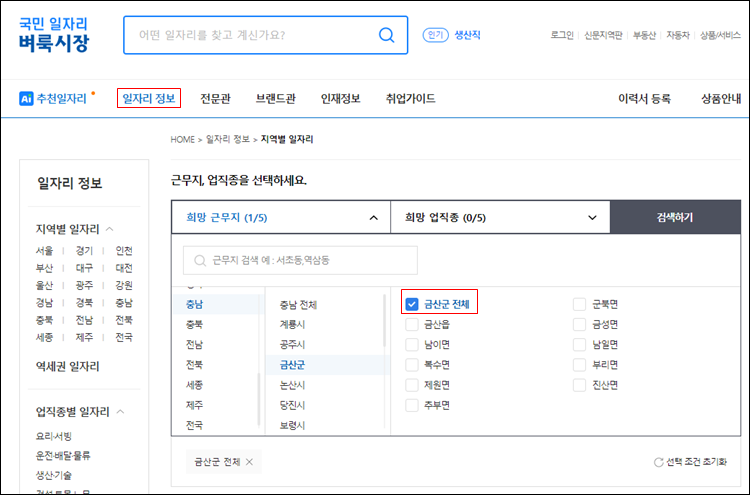Expand the 희망 업직종 dropdown
This screenshot has width=750, height=495.
(x=500, y=218)
